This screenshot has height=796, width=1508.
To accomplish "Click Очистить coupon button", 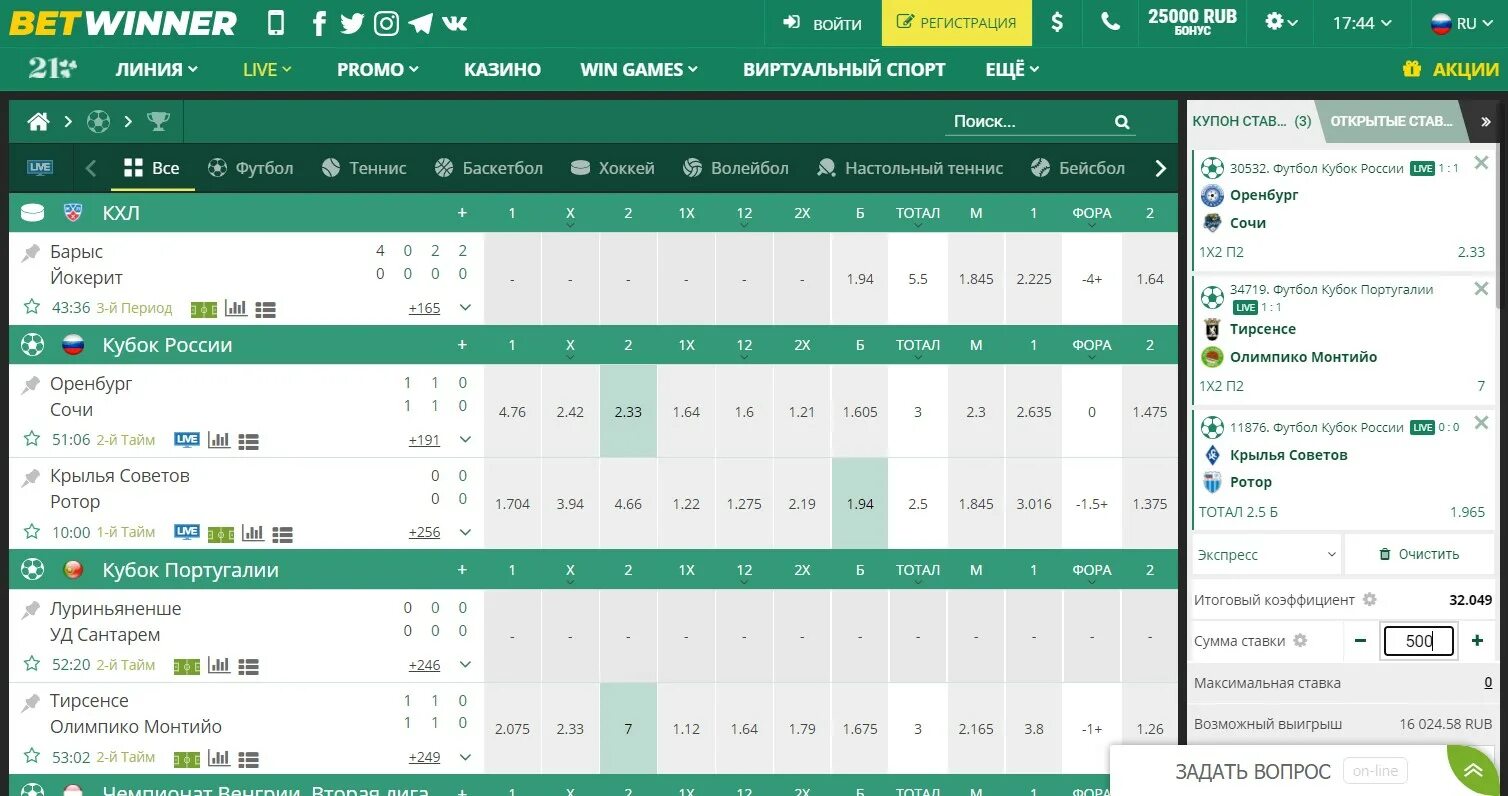I will pyautogui.click(x=1418, y=554).
